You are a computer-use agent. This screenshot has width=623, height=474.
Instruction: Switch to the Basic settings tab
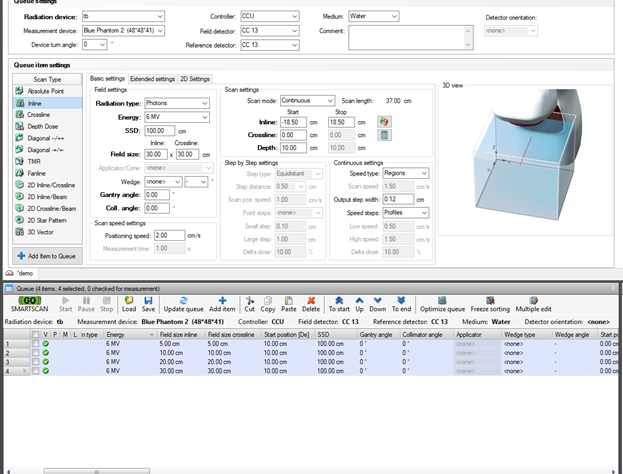tap(107, 79)
